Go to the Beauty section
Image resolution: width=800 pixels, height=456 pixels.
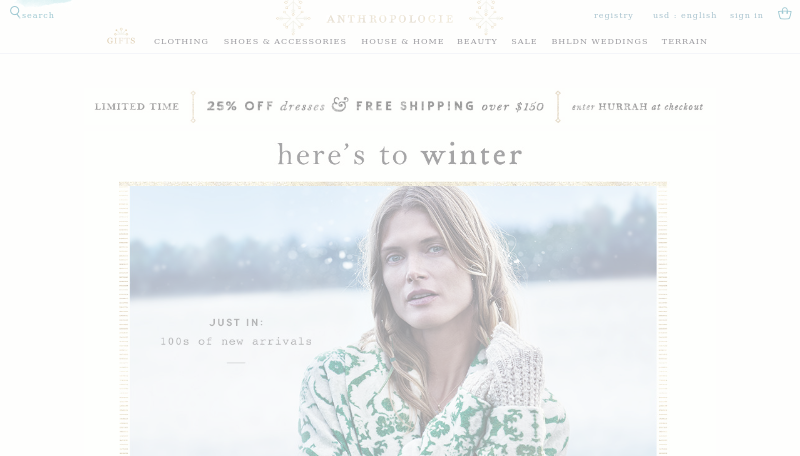click(x=477, y=41)
